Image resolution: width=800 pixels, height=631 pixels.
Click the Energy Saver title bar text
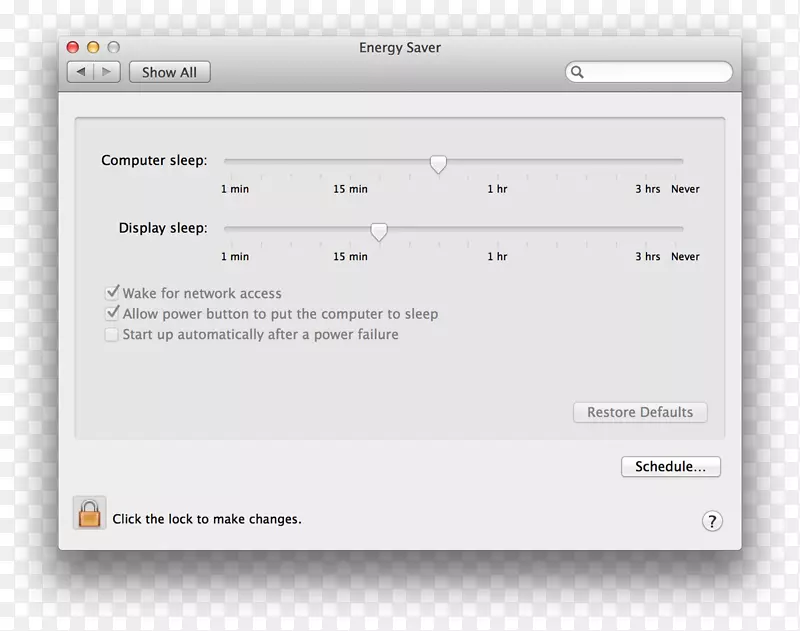click(x=400, y=47)
